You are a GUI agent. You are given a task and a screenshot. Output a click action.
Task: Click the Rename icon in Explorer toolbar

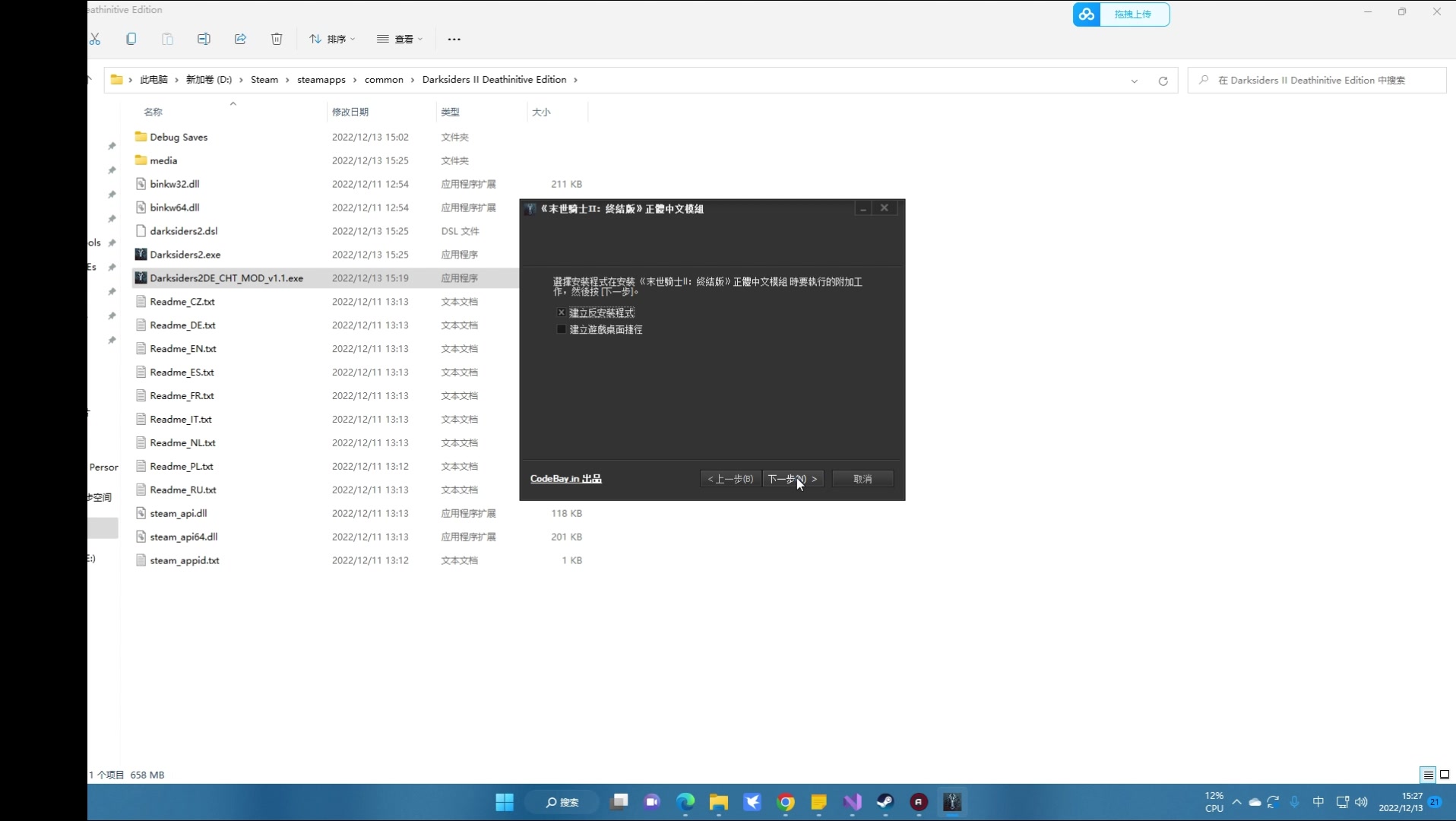(204, 39)
